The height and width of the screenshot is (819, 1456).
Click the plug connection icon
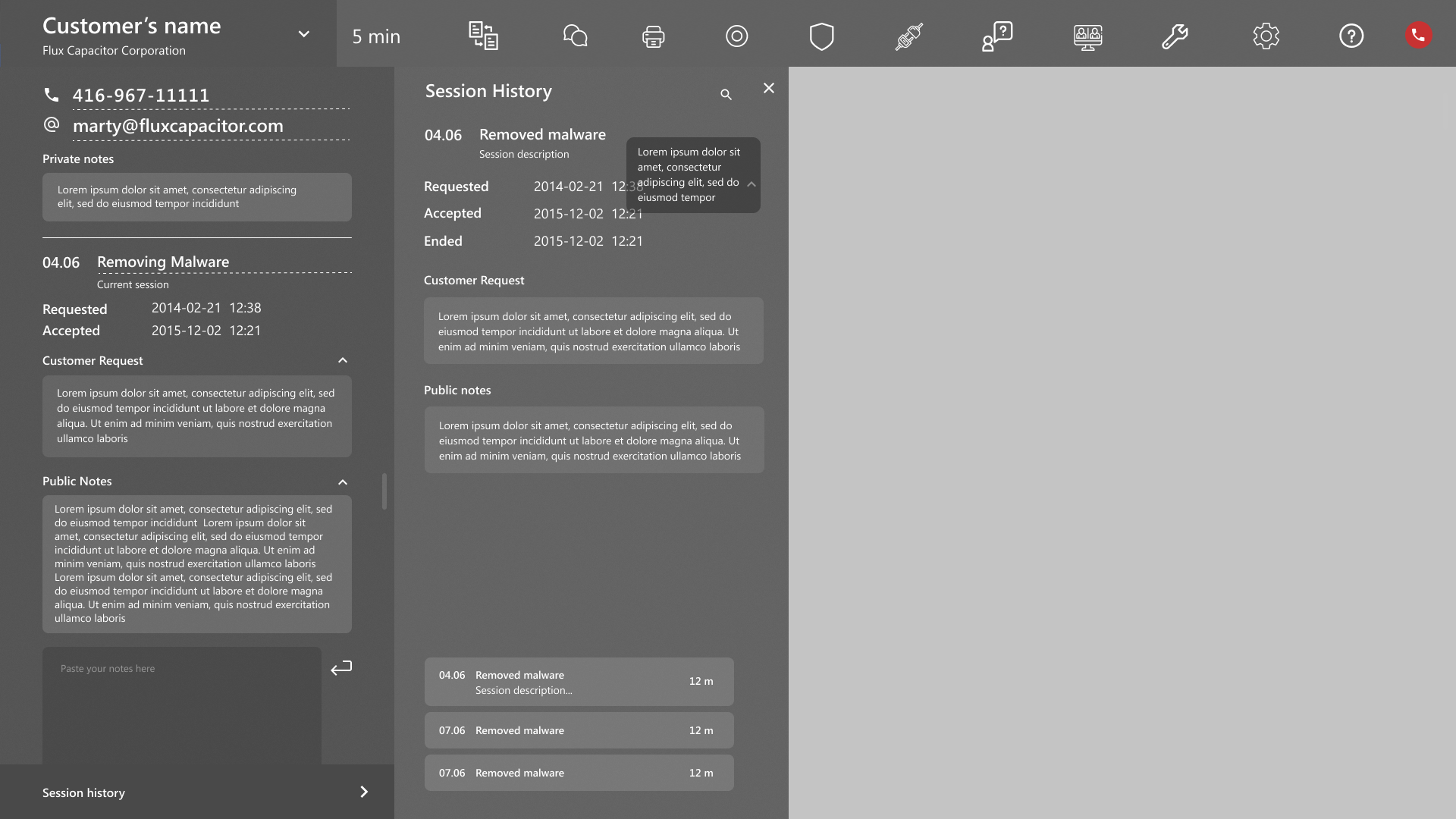(x=908, y=36)
